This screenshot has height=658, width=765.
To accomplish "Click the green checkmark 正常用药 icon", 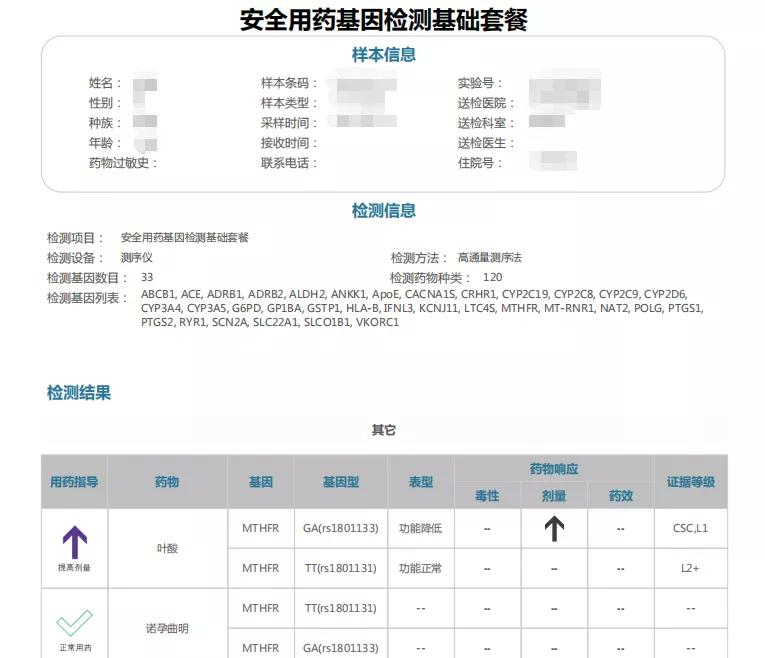I will click(x=74, y=623).
